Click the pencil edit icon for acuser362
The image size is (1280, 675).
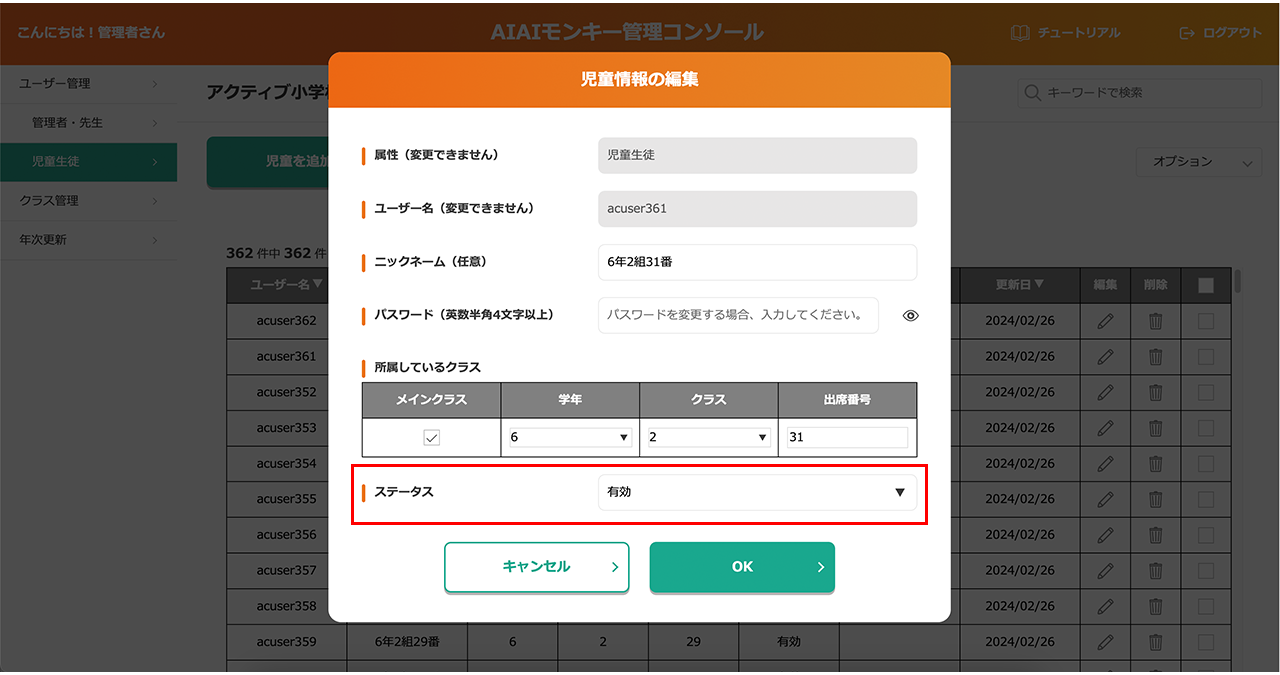coord(1105,321)
